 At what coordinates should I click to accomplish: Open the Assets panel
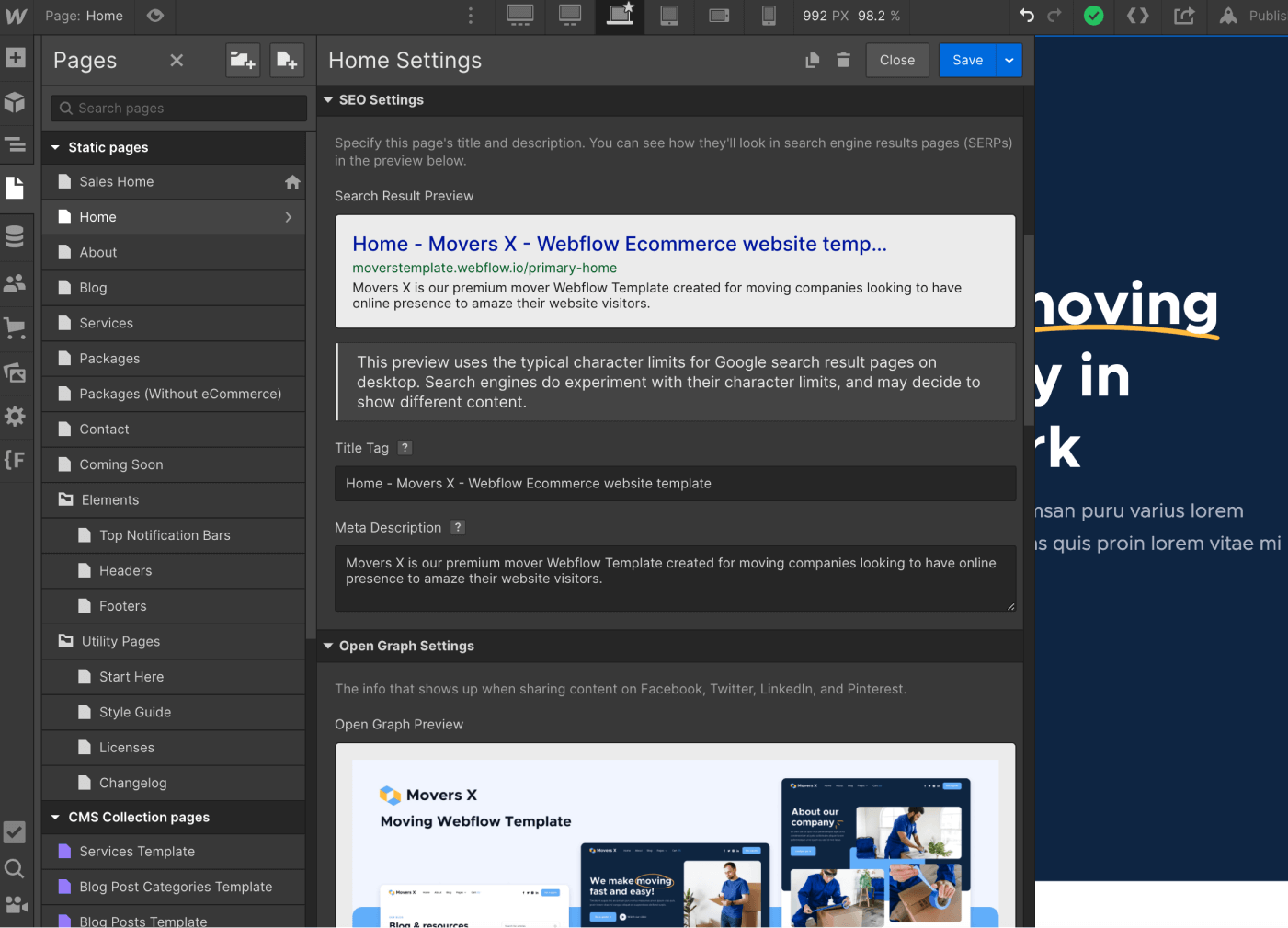(16, 372)
